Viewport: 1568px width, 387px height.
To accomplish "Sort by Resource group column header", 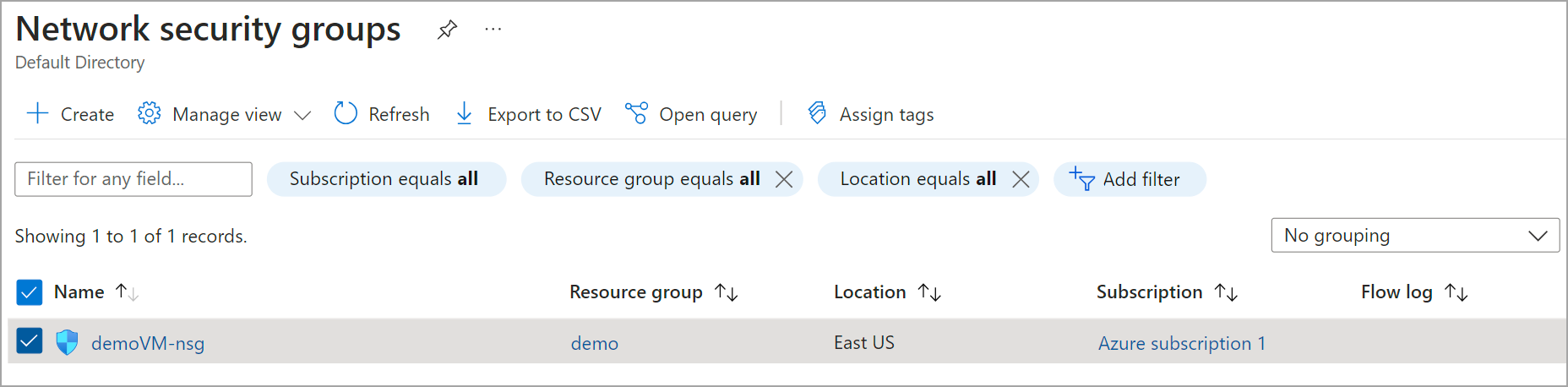I will [635, 292].
